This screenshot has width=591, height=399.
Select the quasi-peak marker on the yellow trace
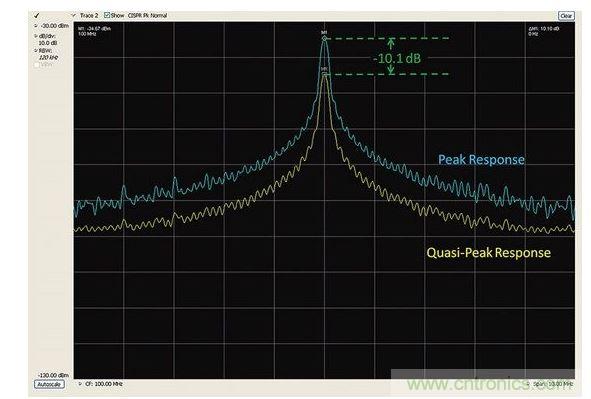coord(324,74)
